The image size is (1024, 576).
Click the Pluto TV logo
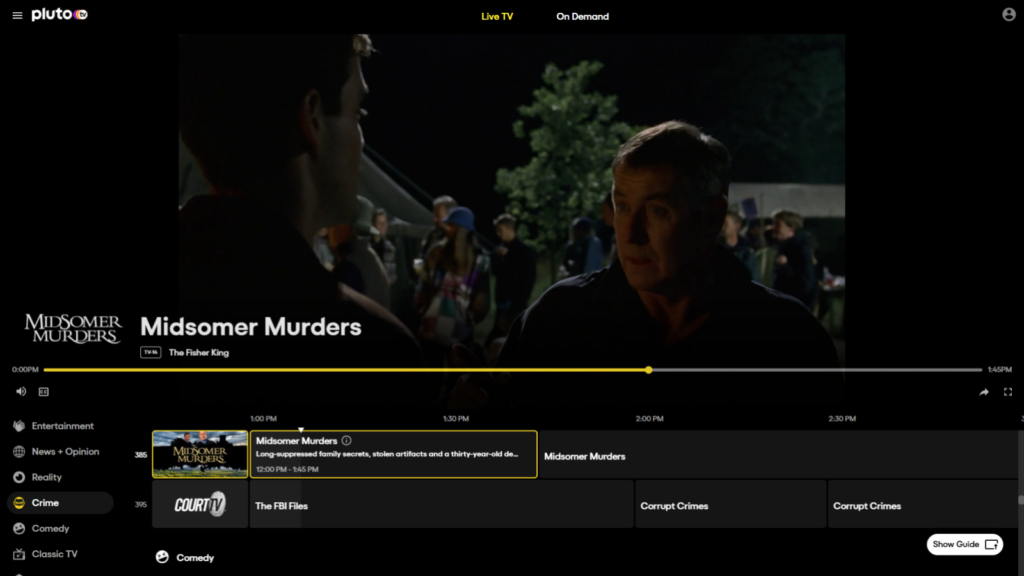click(59, 14)
